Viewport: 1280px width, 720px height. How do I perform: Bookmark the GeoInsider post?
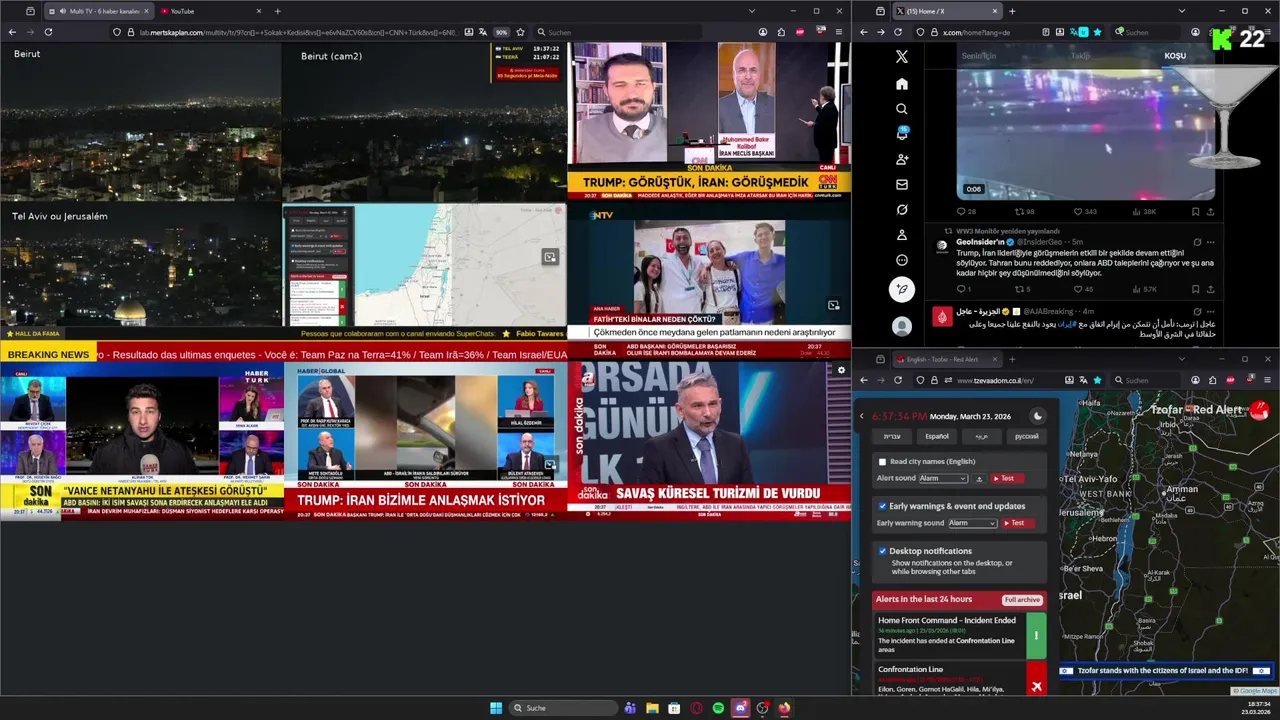click(x=1195, y=290)
